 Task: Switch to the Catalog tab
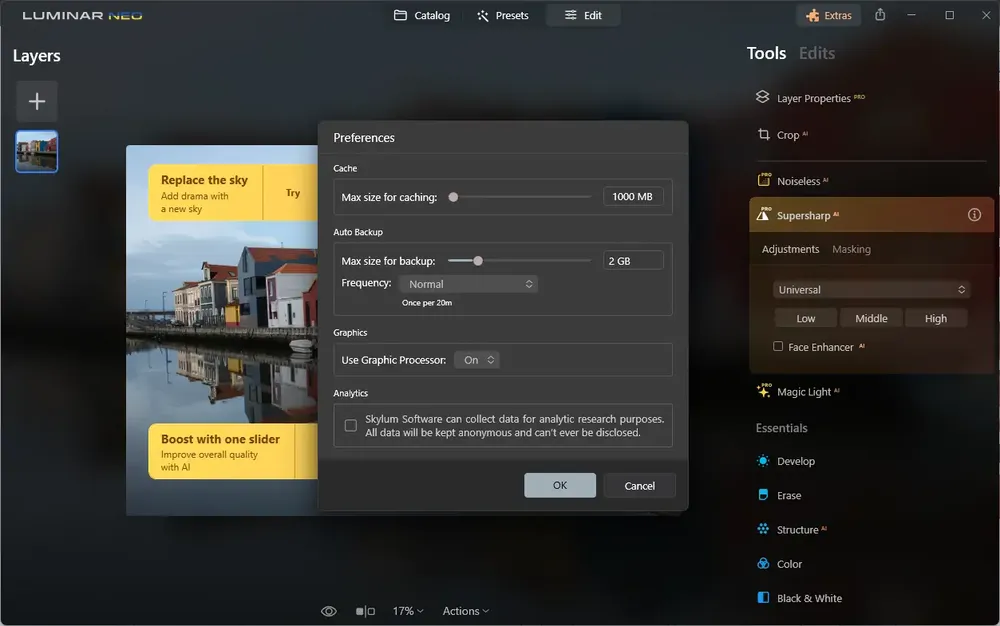[x=422, y=15]
